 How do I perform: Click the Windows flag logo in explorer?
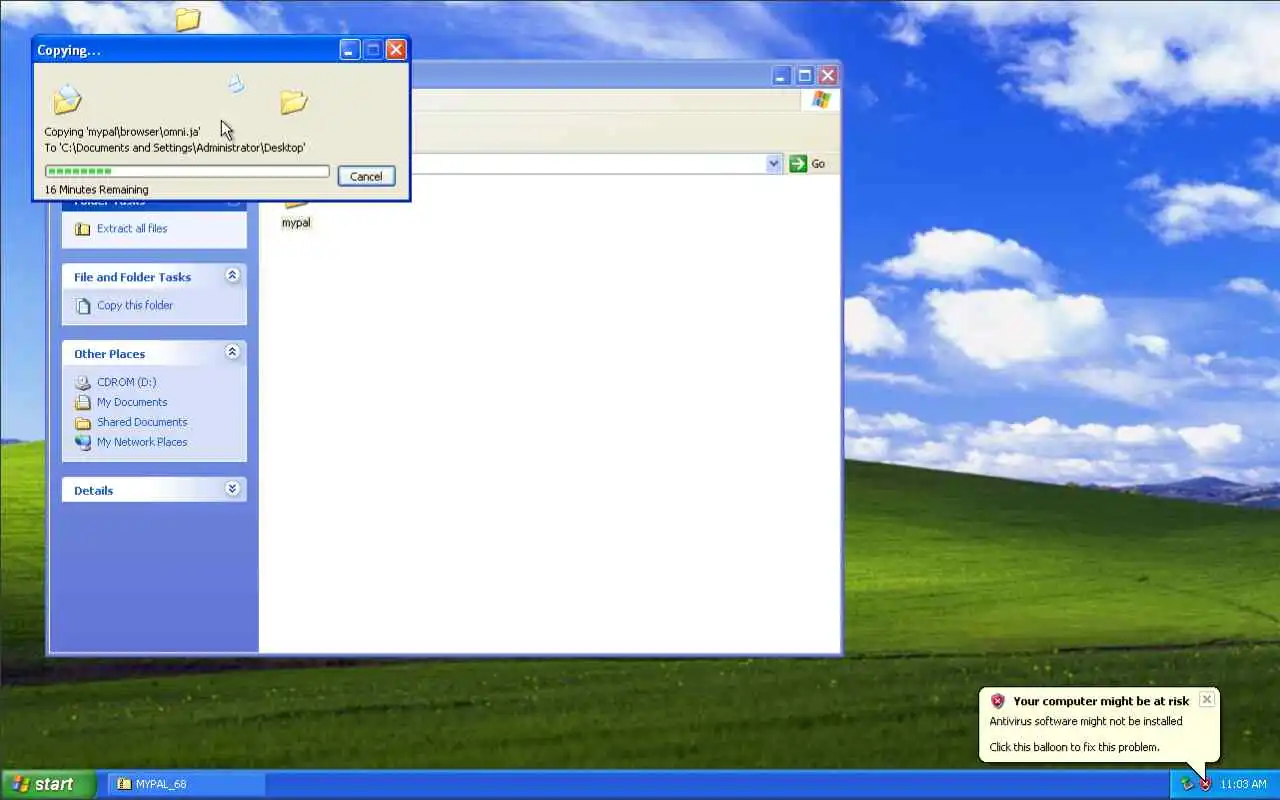821,100
